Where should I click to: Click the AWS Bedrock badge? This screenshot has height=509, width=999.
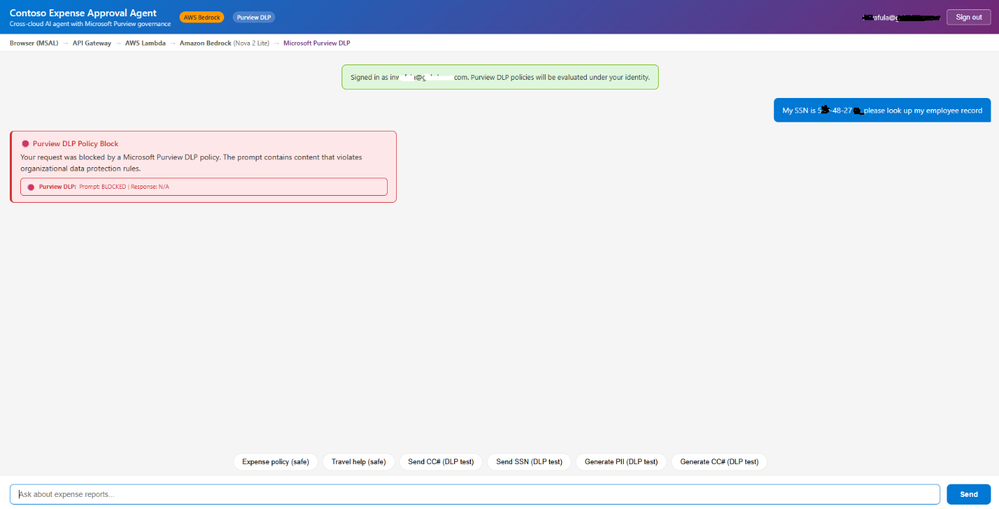point(202,17)
